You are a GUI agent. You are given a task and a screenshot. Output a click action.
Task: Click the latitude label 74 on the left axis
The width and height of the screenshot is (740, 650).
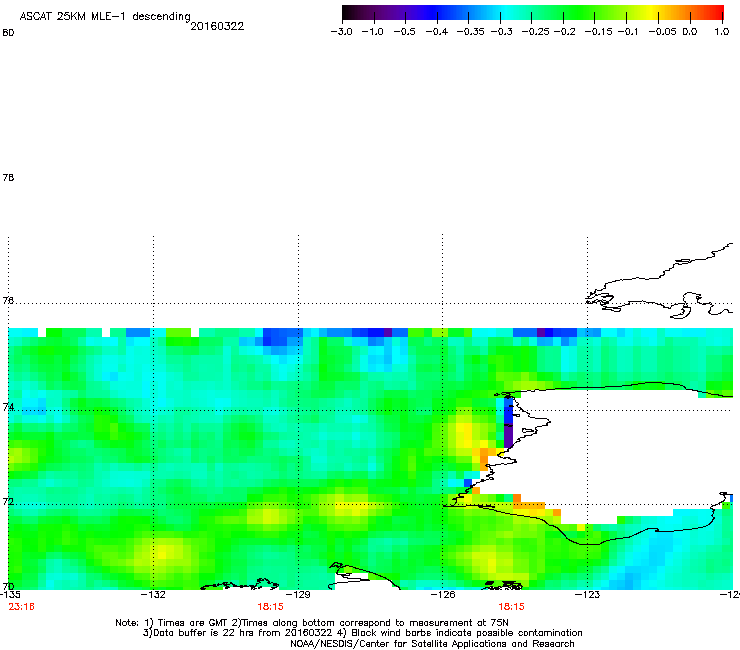pos(8,407)
